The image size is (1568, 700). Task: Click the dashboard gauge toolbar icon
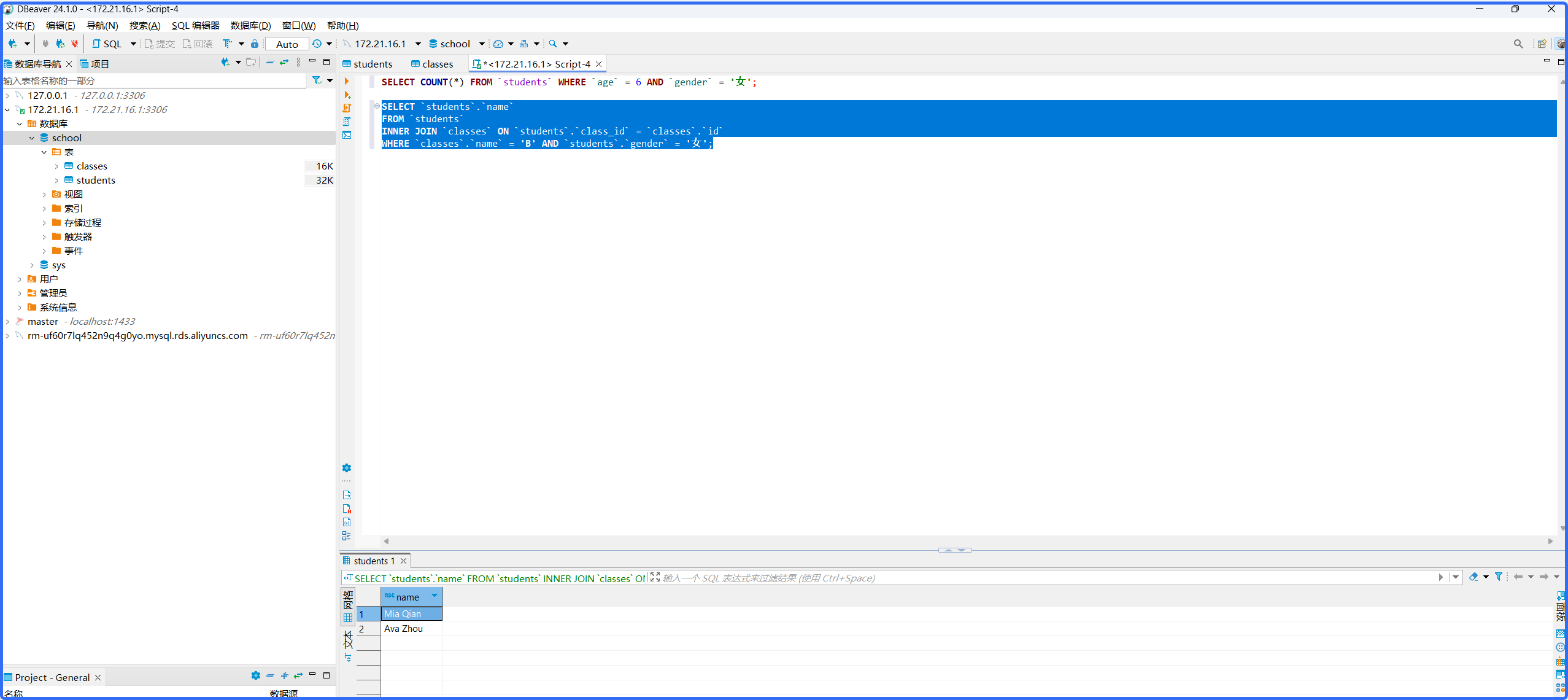[498, 44]
